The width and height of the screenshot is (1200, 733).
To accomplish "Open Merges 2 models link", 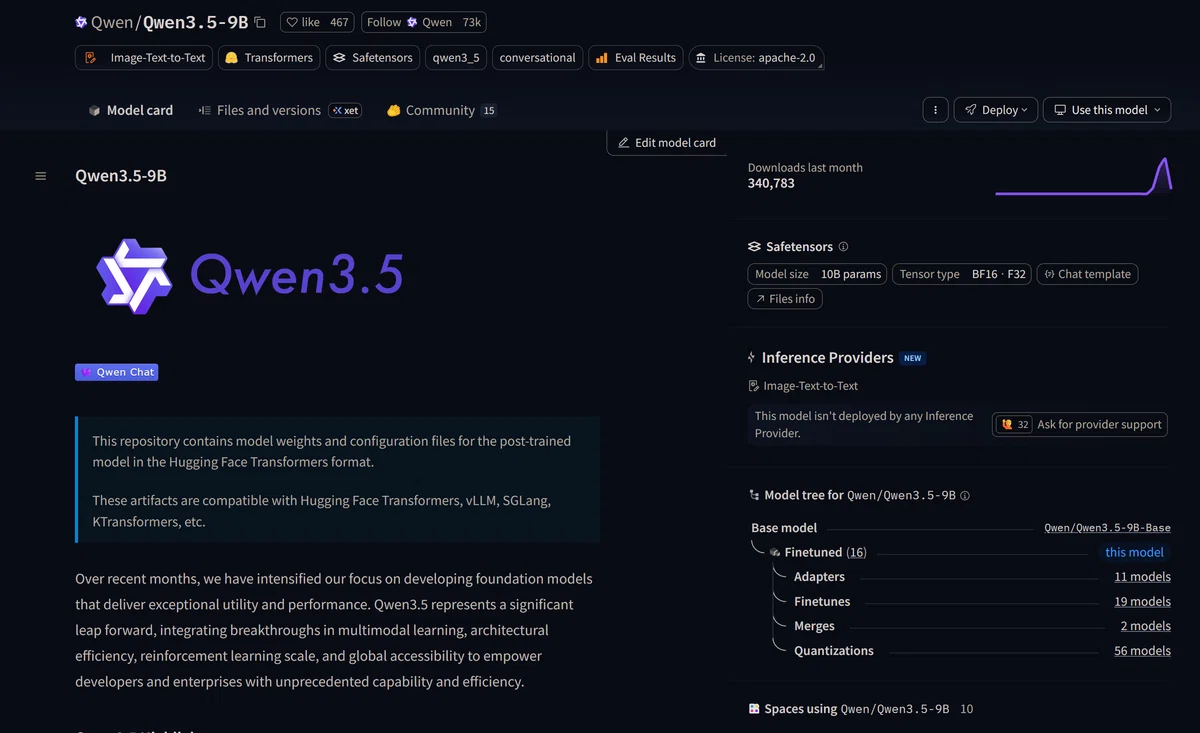I will click(1145, 626).
